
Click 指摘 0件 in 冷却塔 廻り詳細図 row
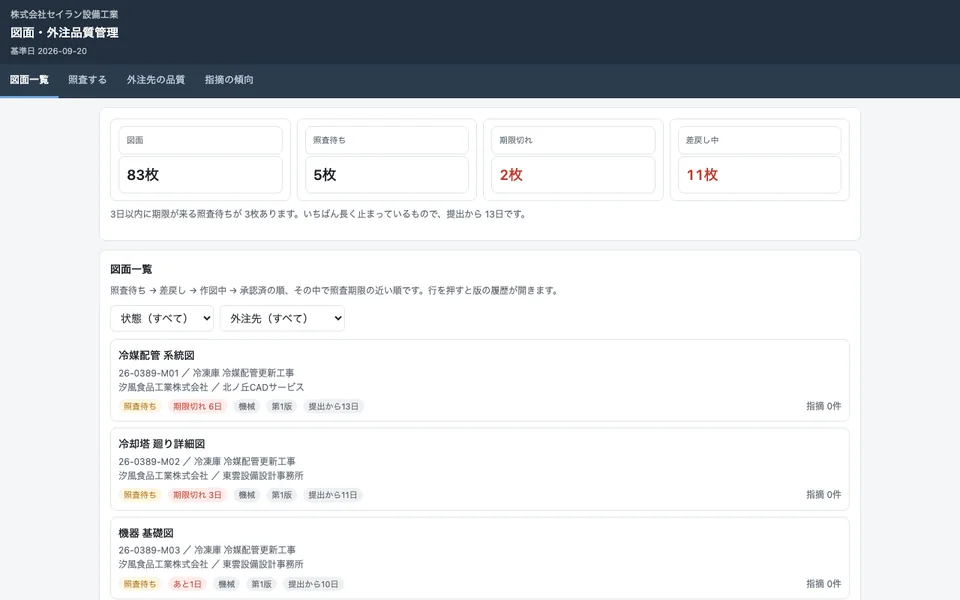click(x=823, y=495)
